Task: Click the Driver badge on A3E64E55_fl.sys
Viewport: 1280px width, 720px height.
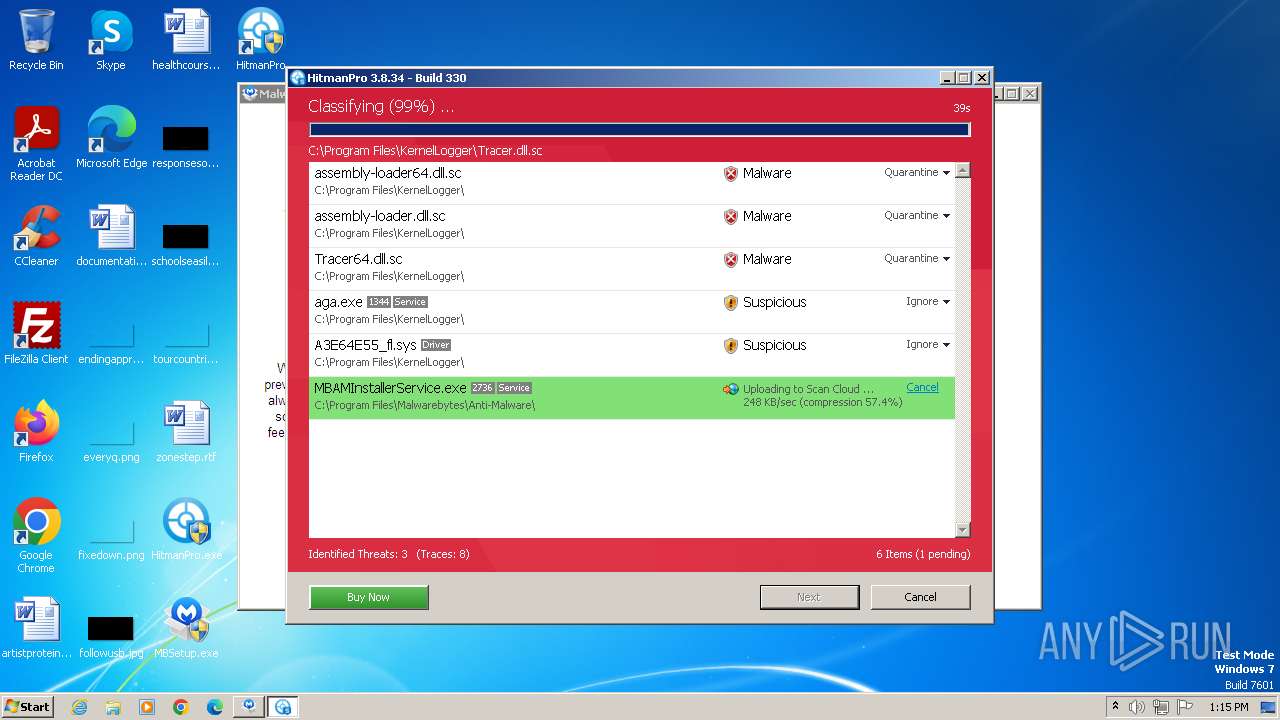Action: pyautogui.click(x=436, y=345)
